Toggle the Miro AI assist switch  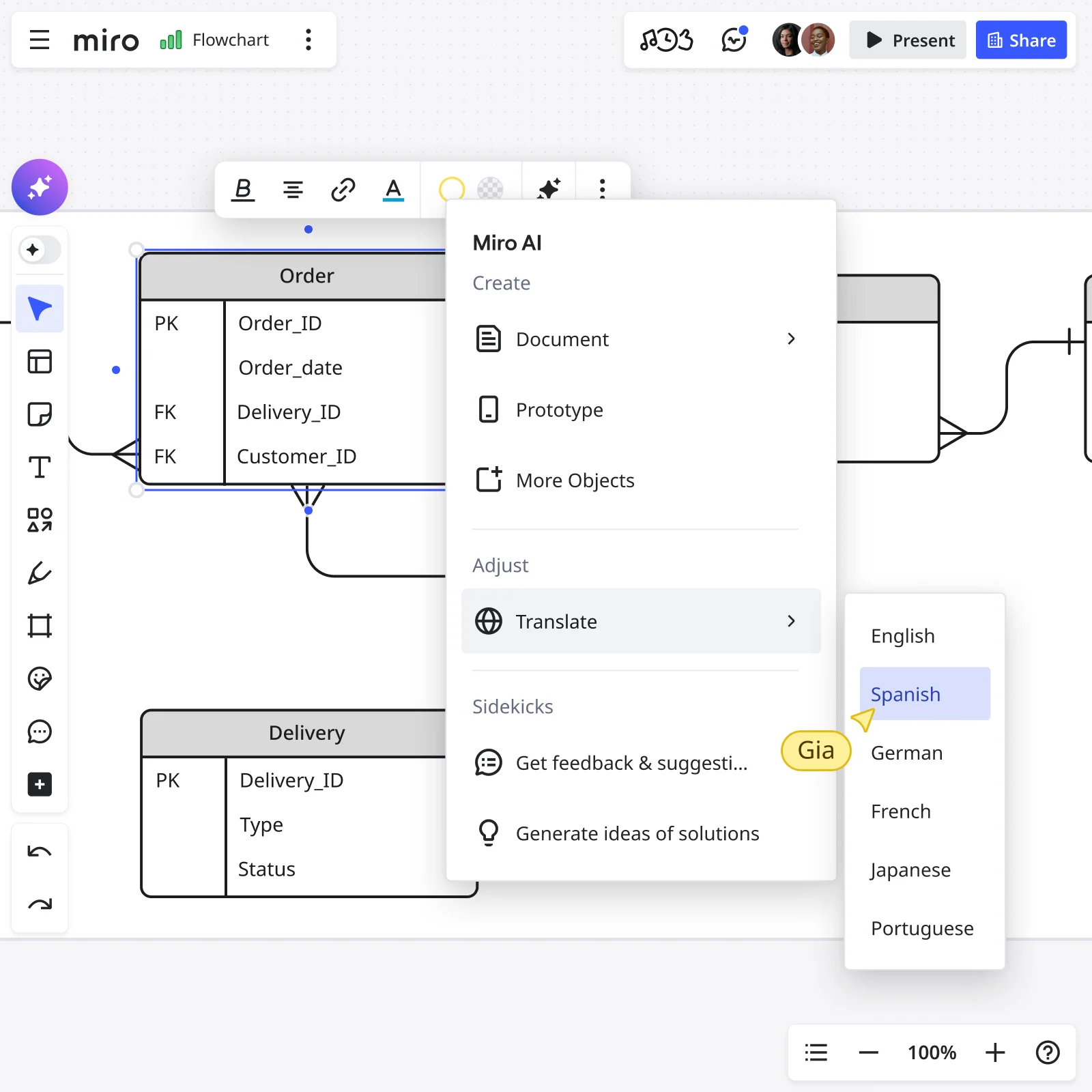[x=40, y=250]
